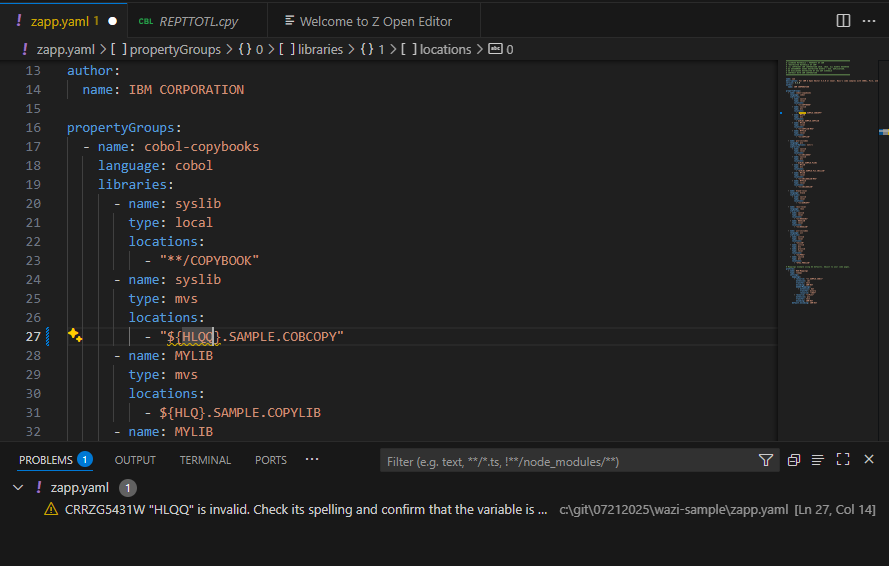
Task: Click the vertical scrollbar marker in editor
Action: tap(883, 132)
